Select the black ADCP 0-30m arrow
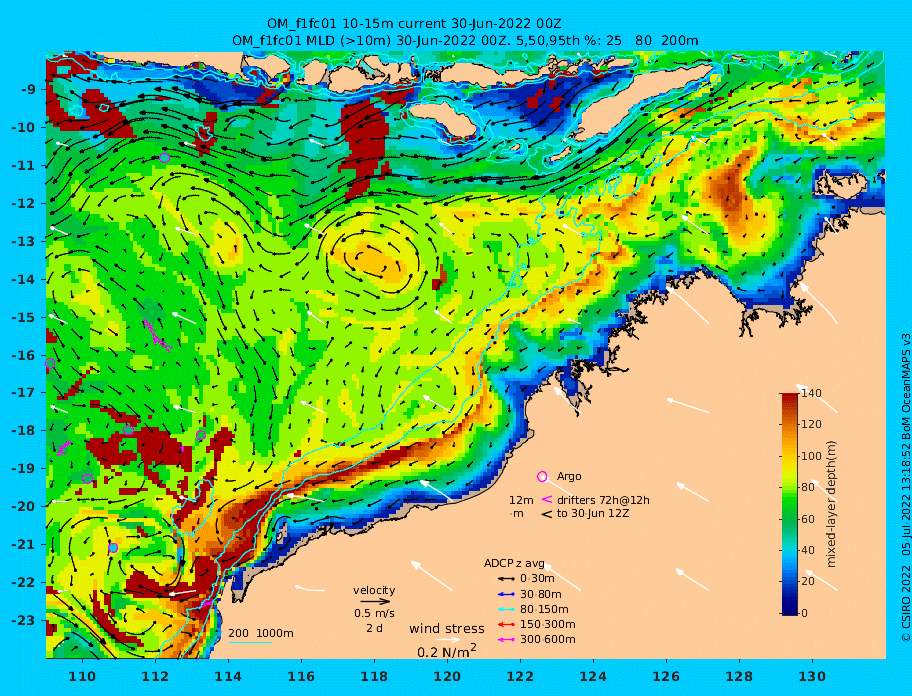Image resolution: width=912 pixels, height=696 pixels. pyautogui.click(x=506, y=579)
